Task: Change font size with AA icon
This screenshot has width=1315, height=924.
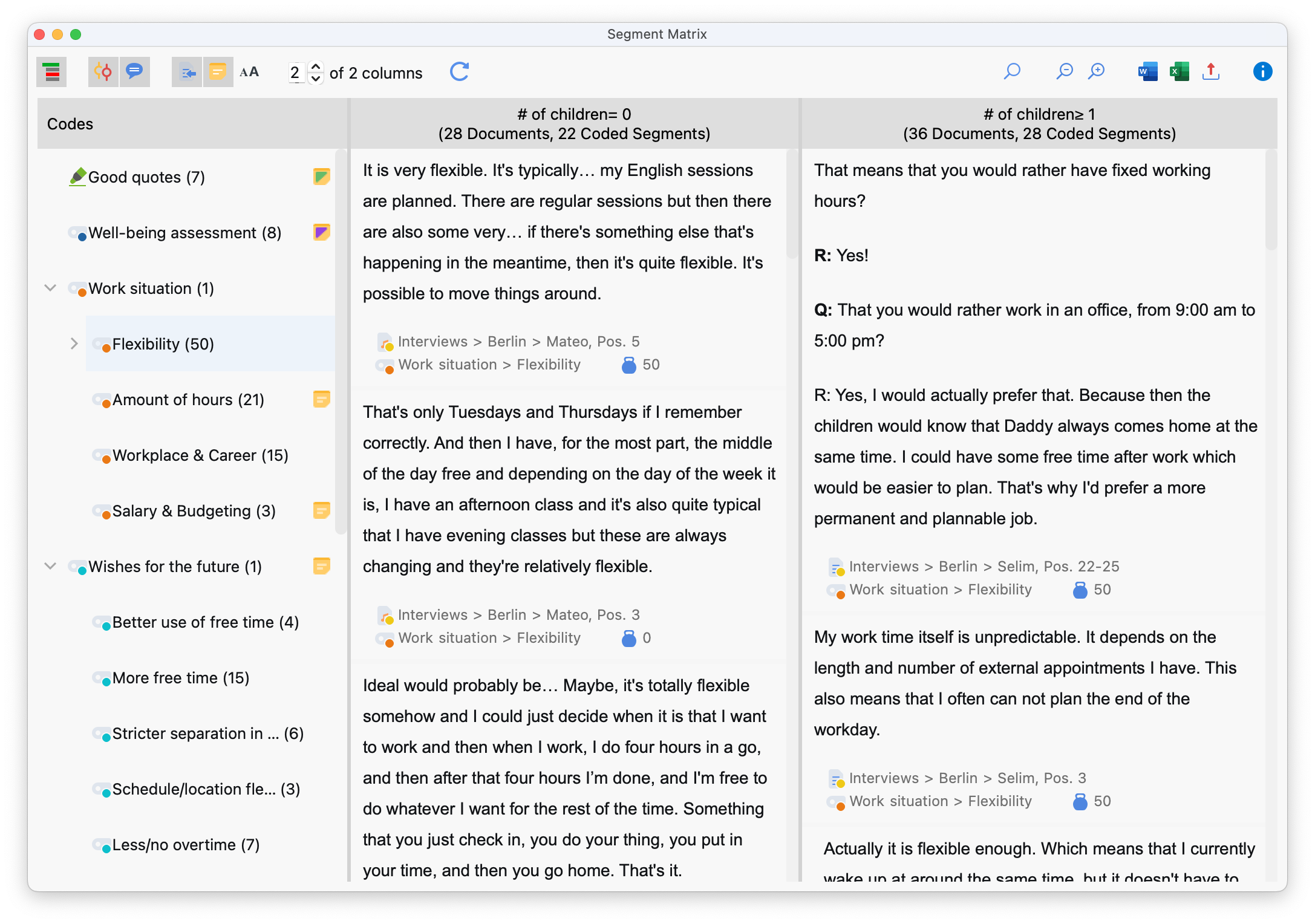Action: 249,73
